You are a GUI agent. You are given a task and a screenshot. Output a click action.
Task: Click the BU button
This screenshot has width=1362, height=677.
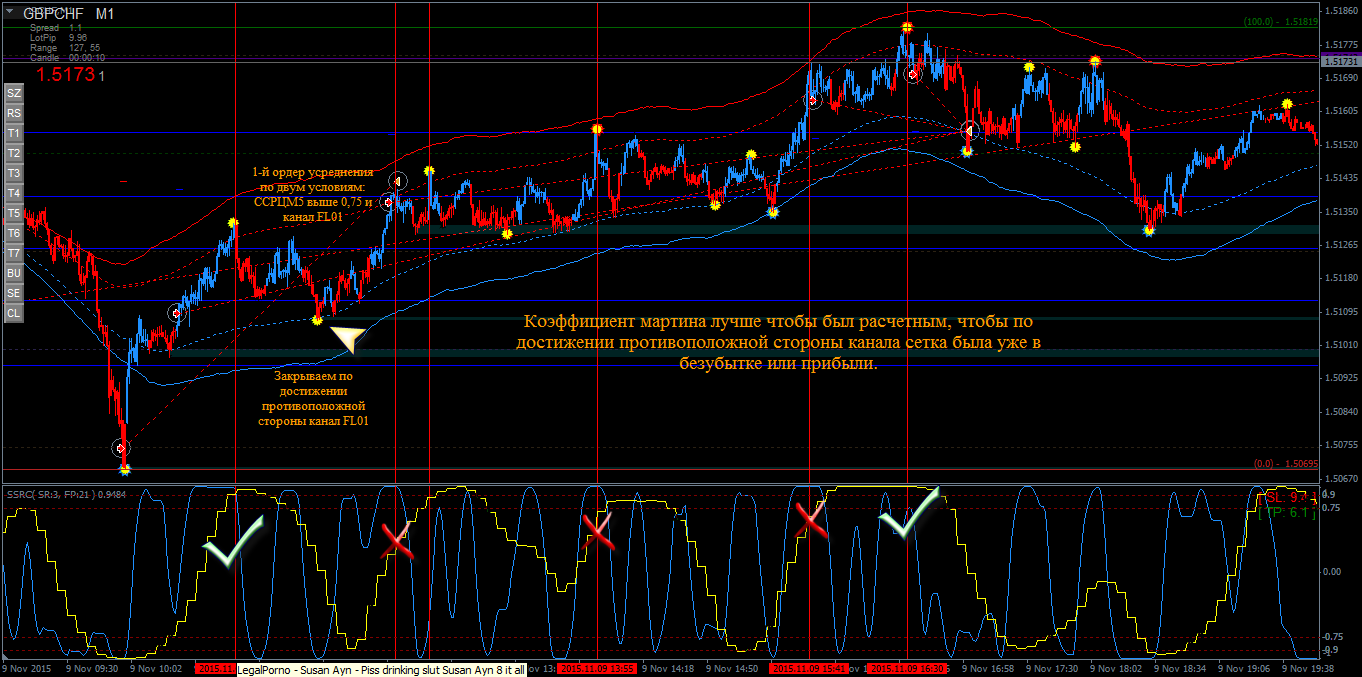pyautogui.click(x=14, y=273)
